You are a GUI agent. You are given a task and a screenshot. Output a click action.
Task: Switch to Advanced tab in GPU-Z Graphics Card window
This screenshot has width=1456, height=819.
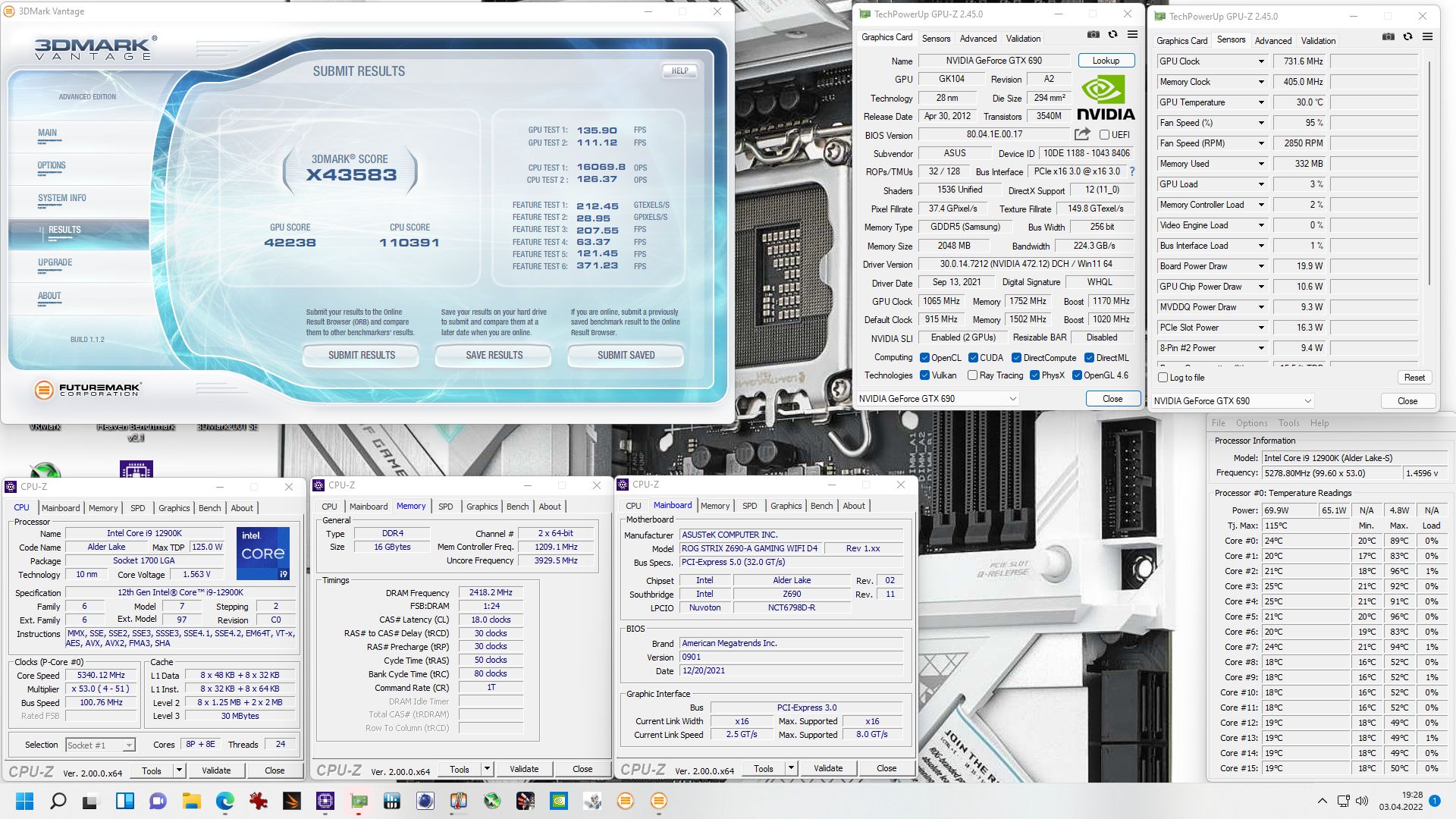(x=978, y=39)
